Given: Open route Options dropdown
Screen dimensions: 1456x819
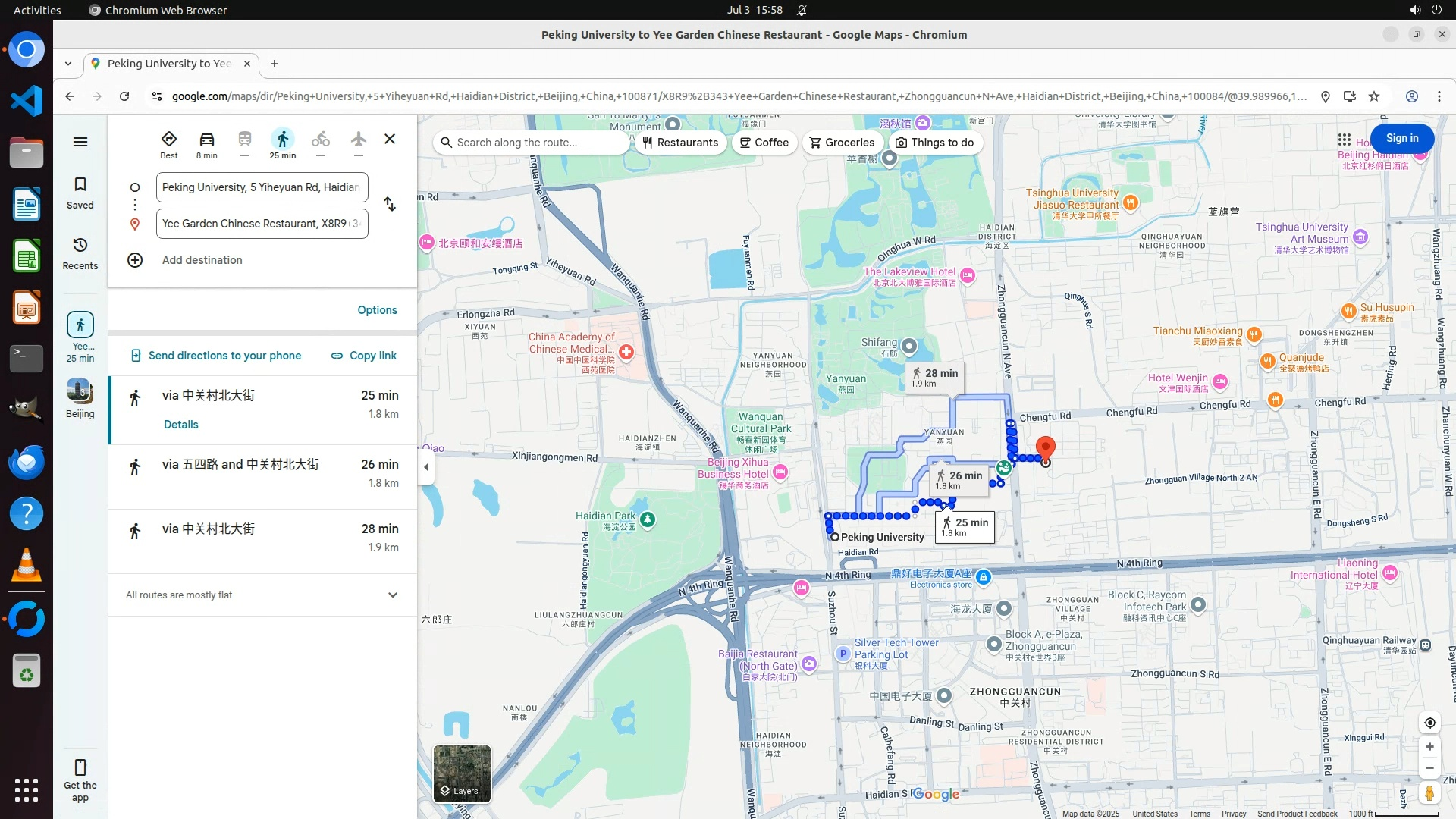Looking at the screenshot, I should coord(377,310).
